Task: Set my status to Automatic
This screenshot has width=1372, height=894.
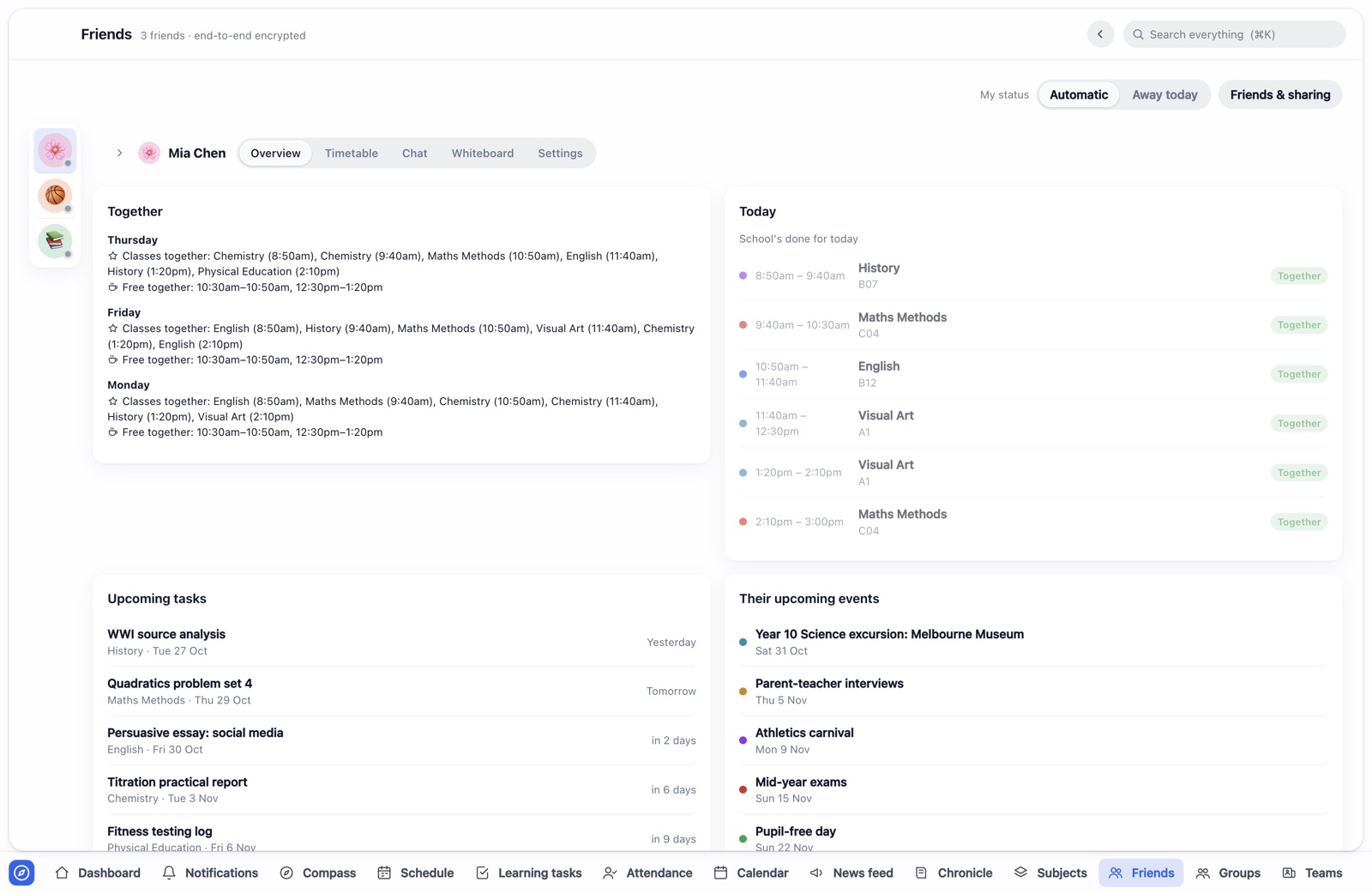Action: (1079, 94)
